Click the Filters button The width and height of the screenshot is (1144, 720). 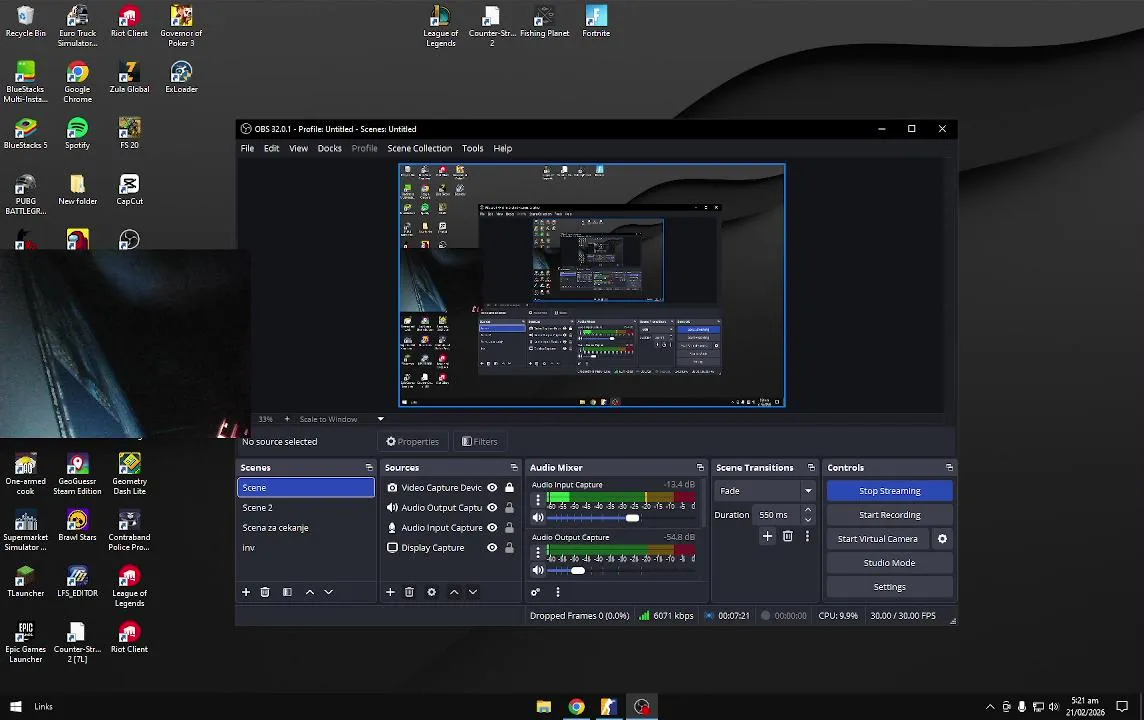pyautogui.click(x=480, y=441)
